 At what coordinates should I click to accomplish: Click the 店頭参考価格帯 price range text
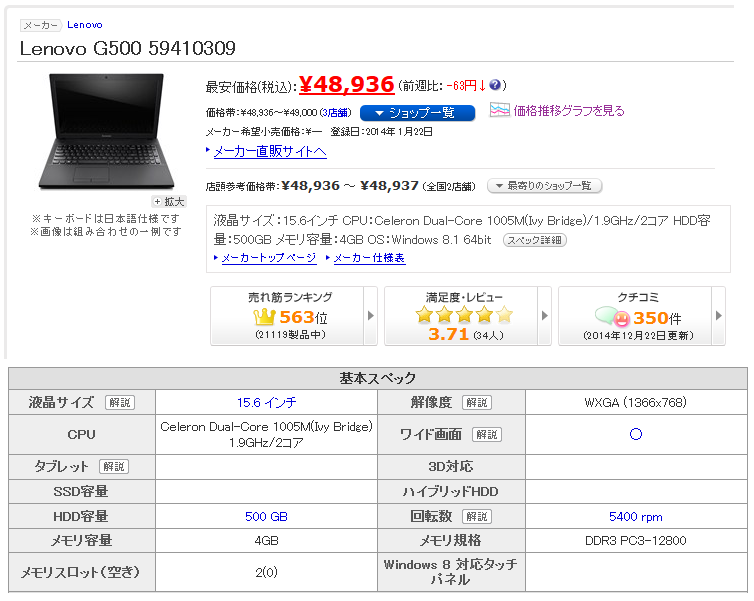click(x=340, y=186)
